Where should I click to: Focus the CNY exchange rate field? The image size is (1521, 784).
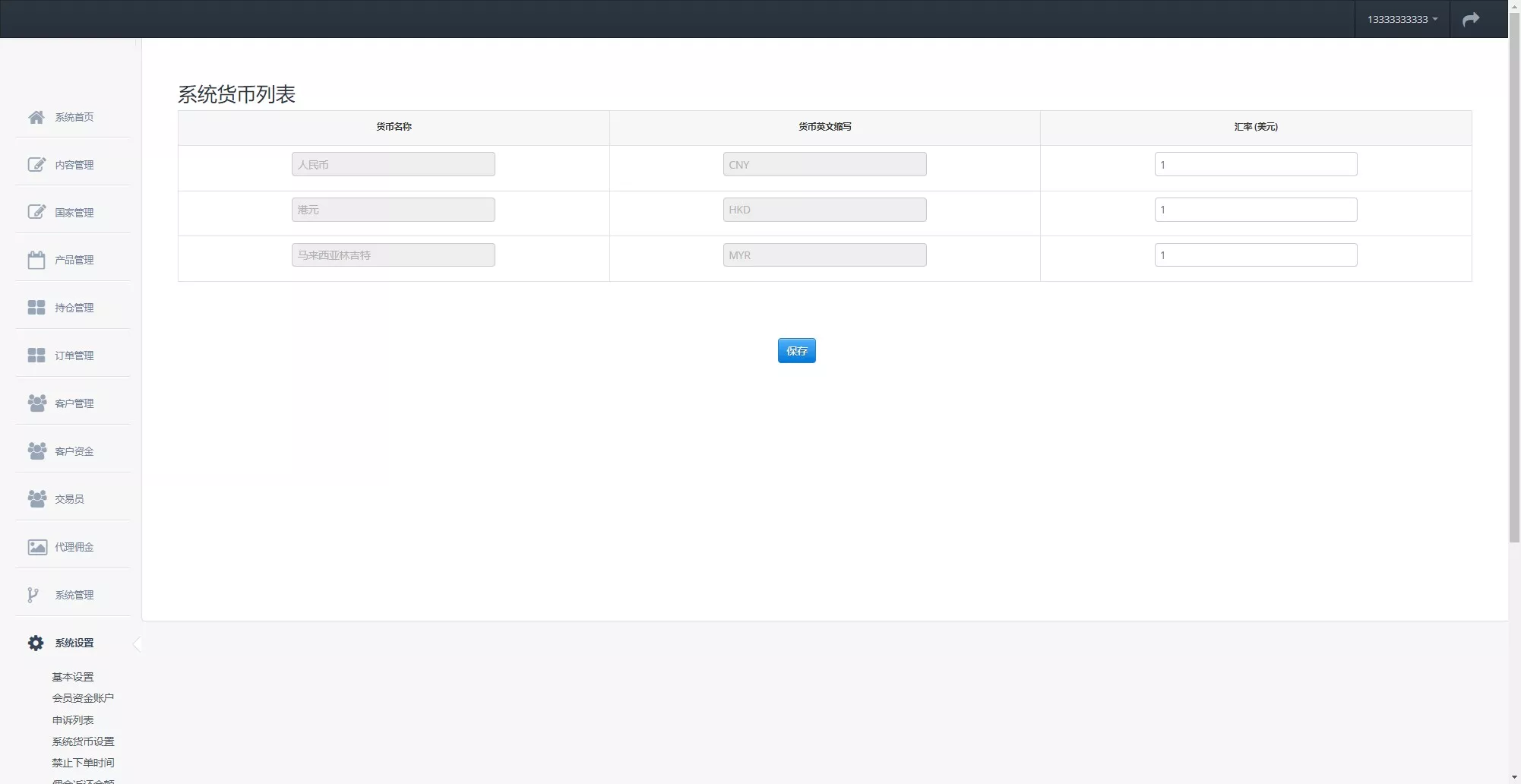(x=1255, y=165)
